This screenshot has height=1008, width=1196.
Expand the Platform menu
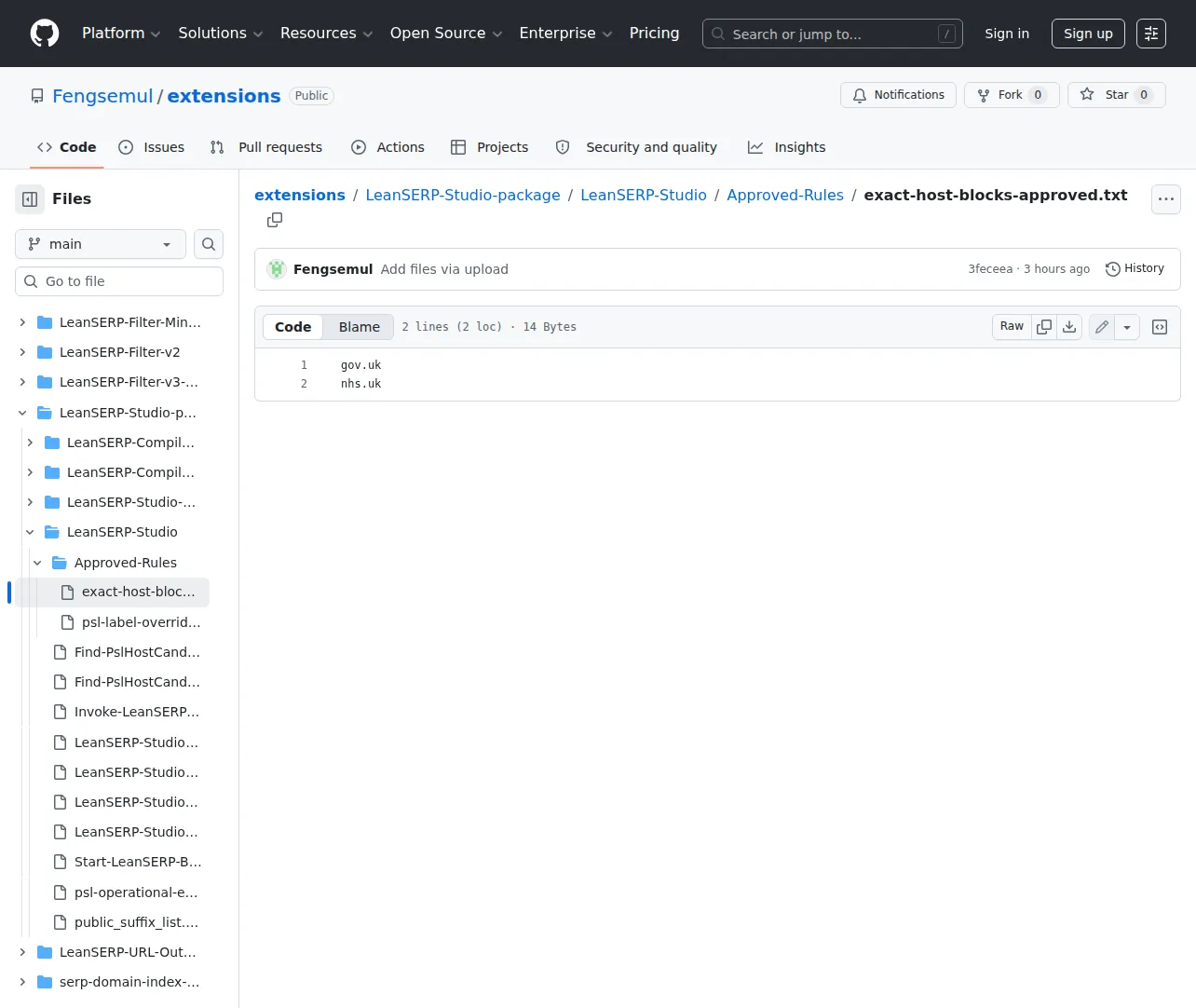tap(121, 34)
